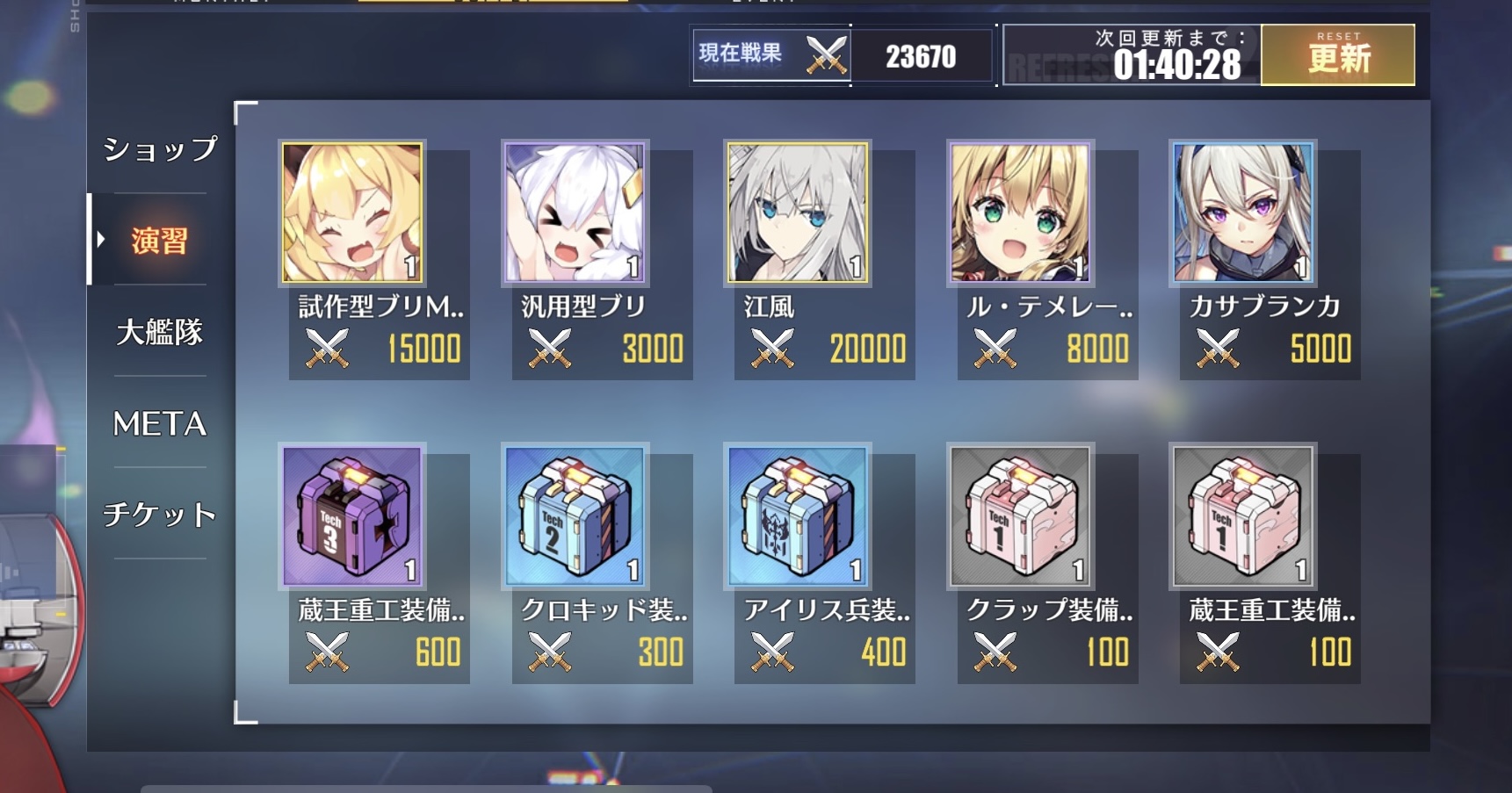Click the 現在戦果 crossed swords icon

pos(827,54)
